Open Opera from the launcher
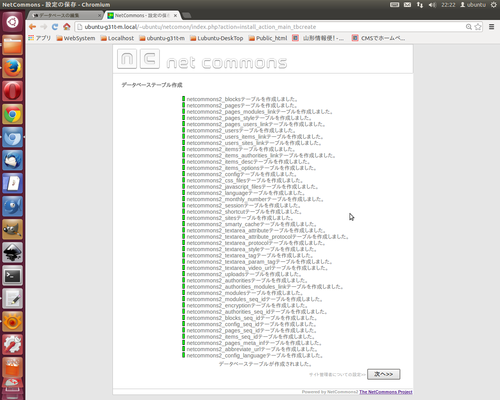 (x=13, y=91)
